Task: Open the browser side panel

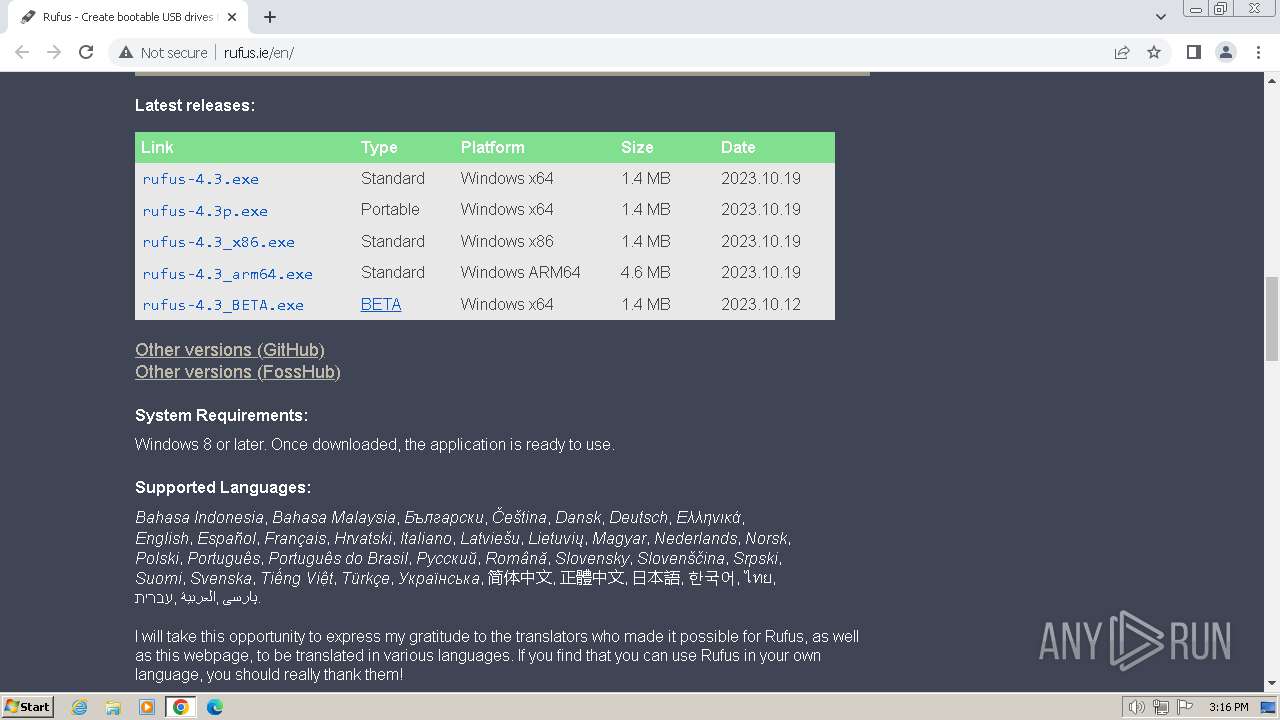Action: click(x=1193, y=52)
